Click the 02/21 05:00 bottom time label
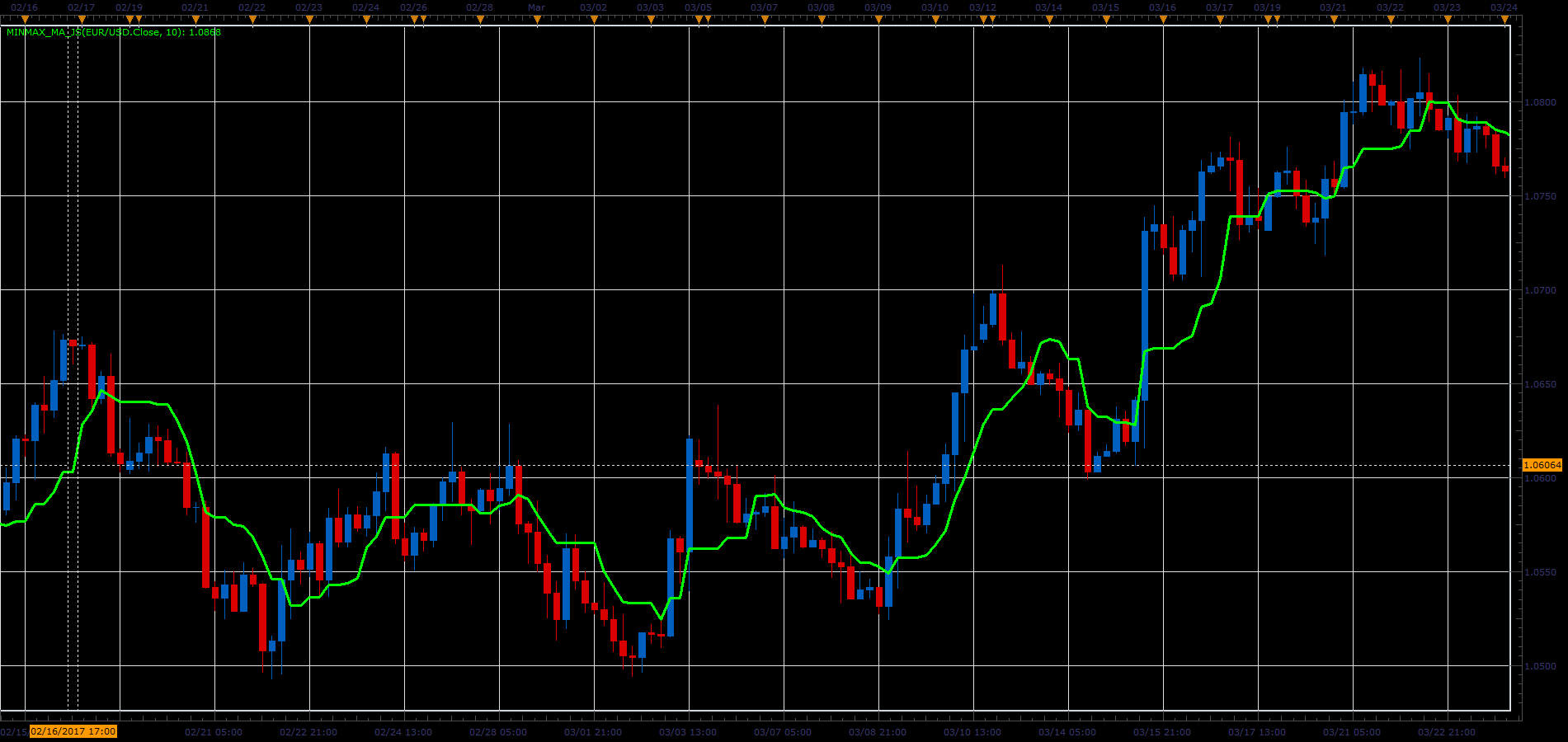Screen dimensions: 1568x742 [214, 732]
